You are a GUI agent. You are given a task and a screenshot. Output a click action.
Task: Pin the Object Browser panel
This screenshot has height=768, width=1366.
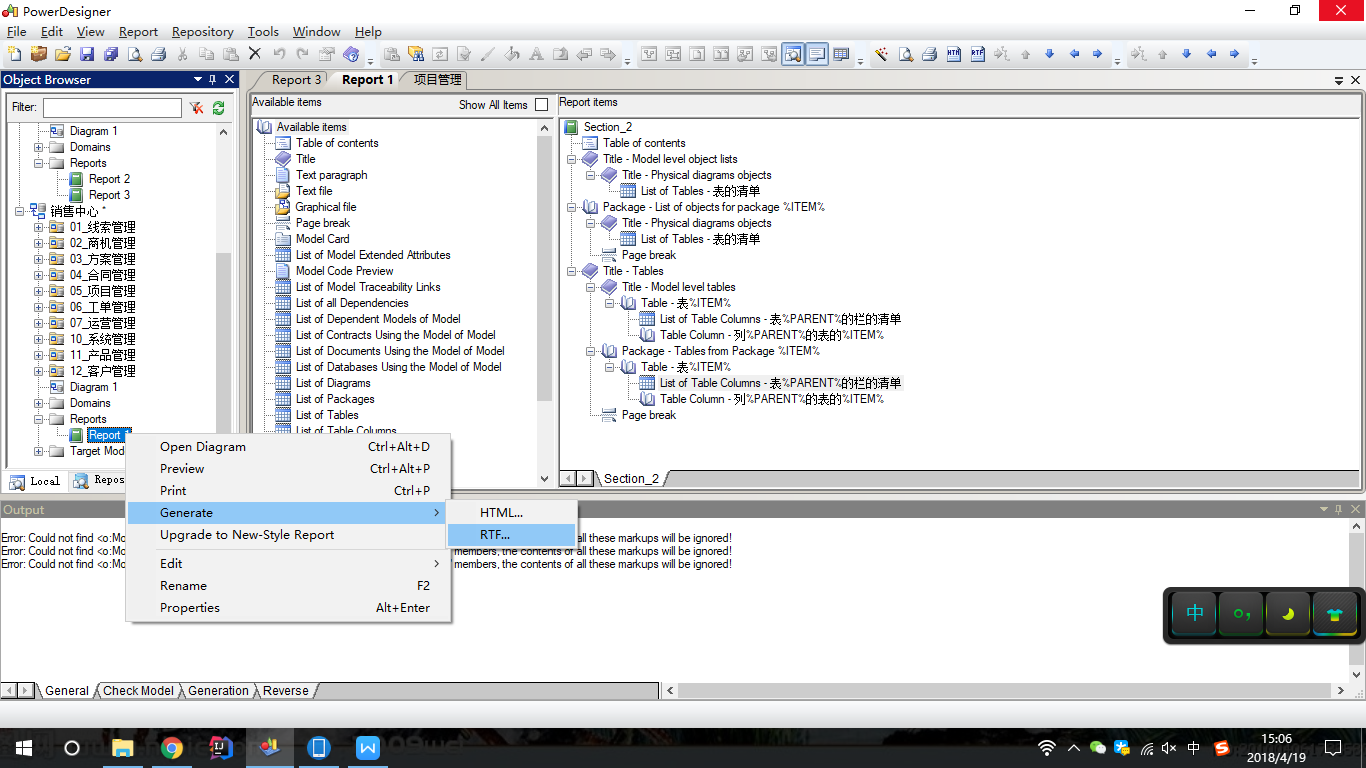[213, 80]
